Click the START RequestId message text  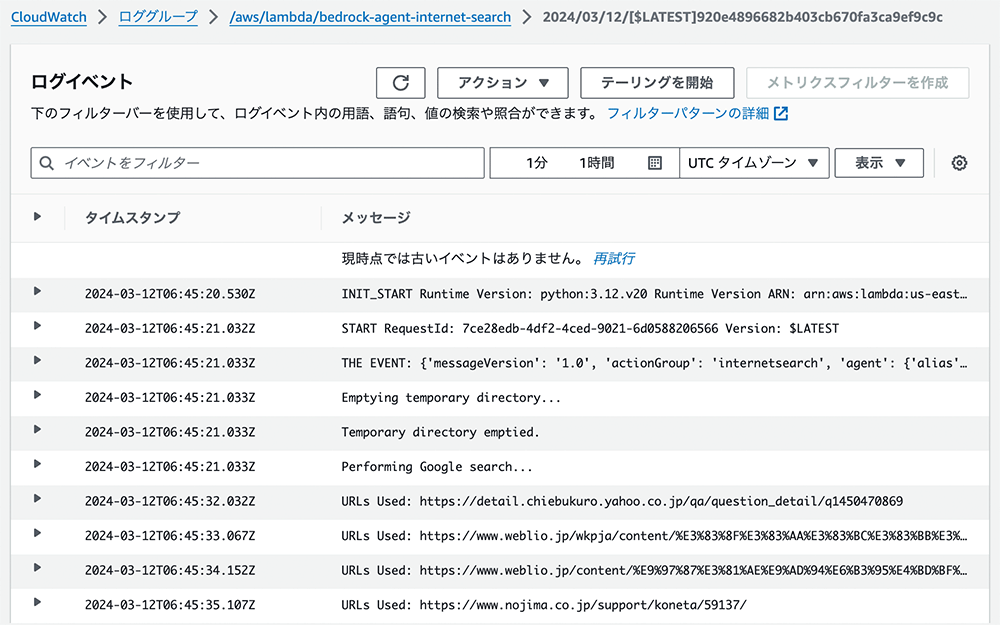pyautogui.click(x=590, y=328)
